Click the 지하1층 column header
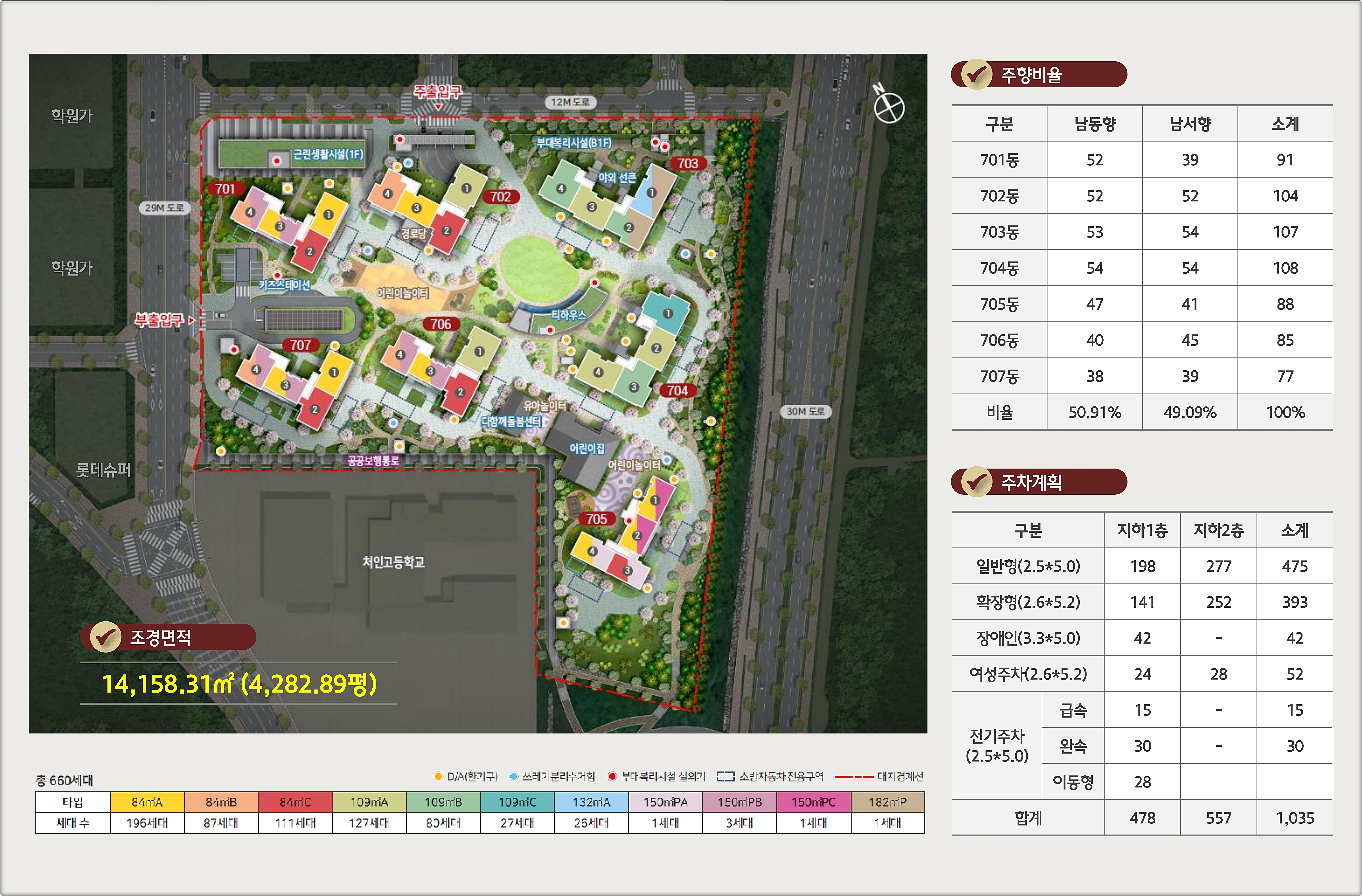The height and width of the screenshot is (896, 1362). [x=1142, y=530]
